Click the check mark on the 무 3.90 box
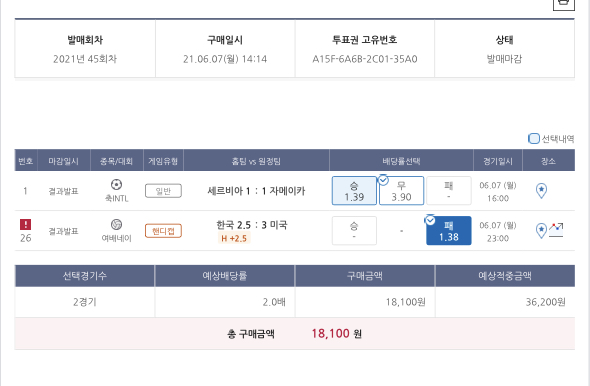Image resolution: width=590 pixels, height=386 pixels. pos(383,180)
